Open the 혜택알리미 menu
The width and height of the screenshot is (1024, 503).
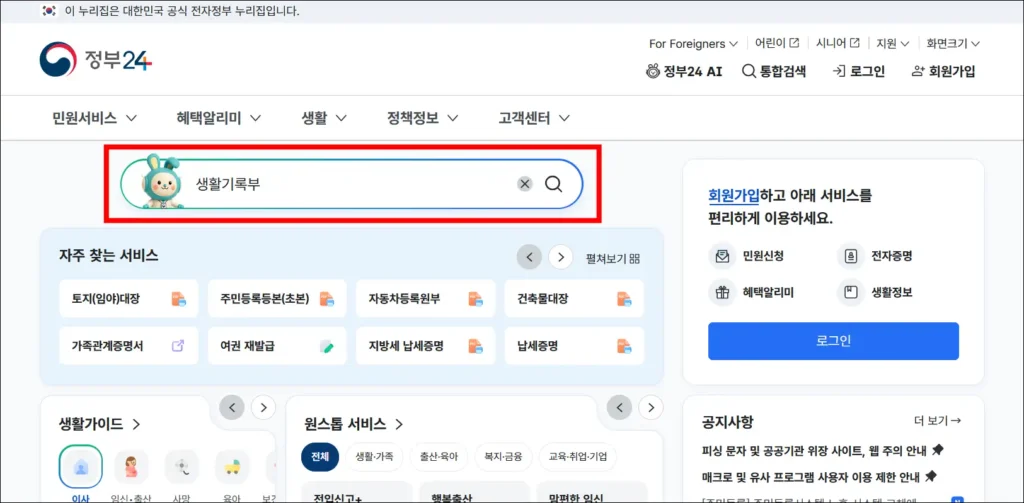219,118
